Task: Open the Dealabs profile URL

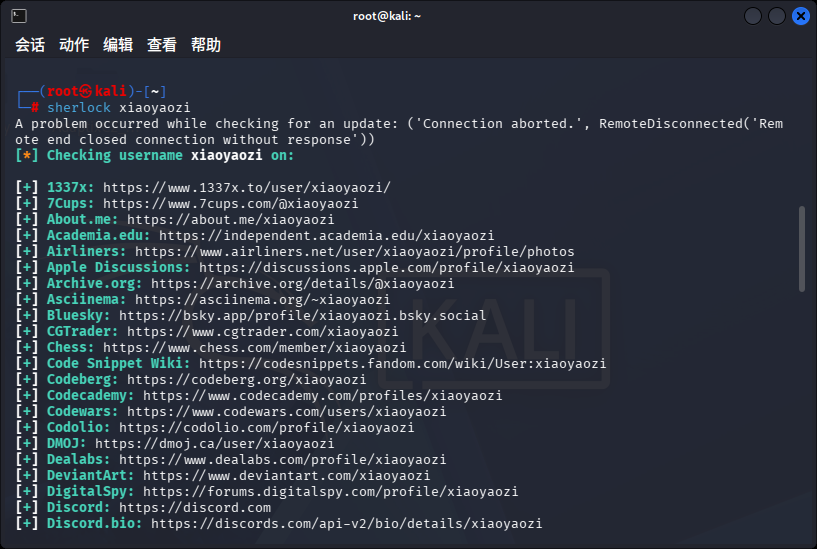Action: pos(282,460)
